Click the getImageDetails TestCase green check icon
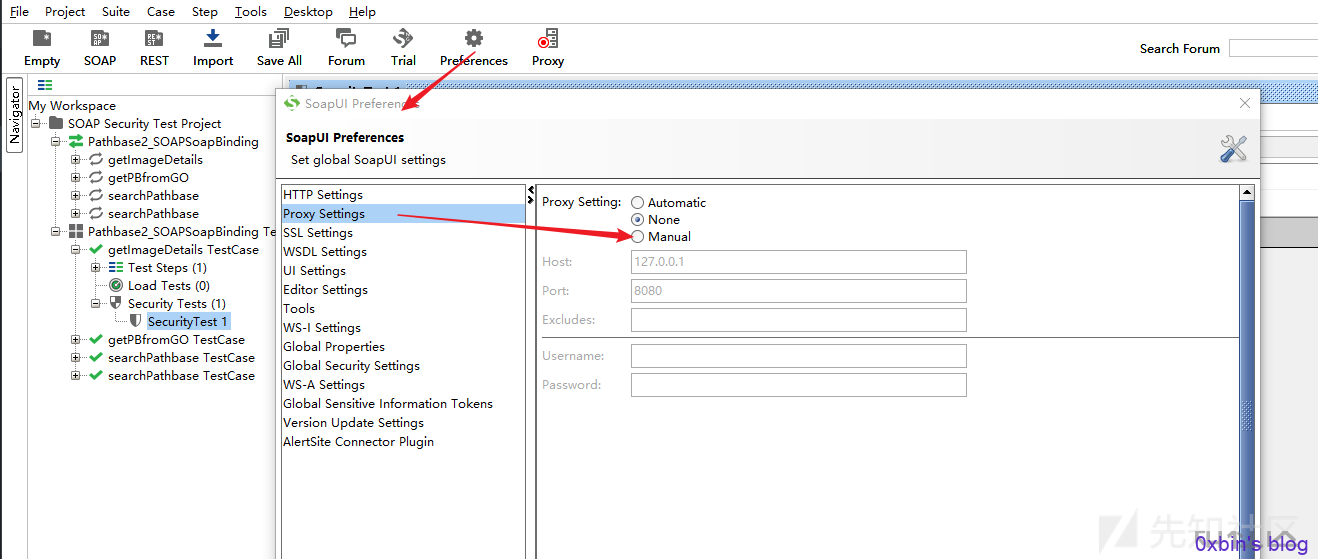1318x559 pixels. 96,249
